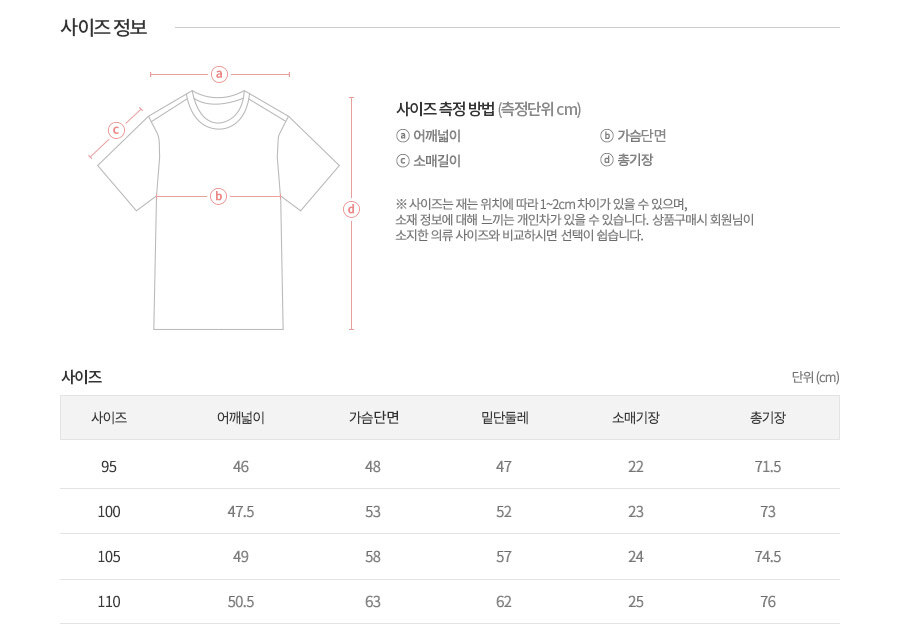This screenshot has width=900, height=637.
Task: Select the ⓒ 소매길이 legend icon
Action: tap(403, 161)
